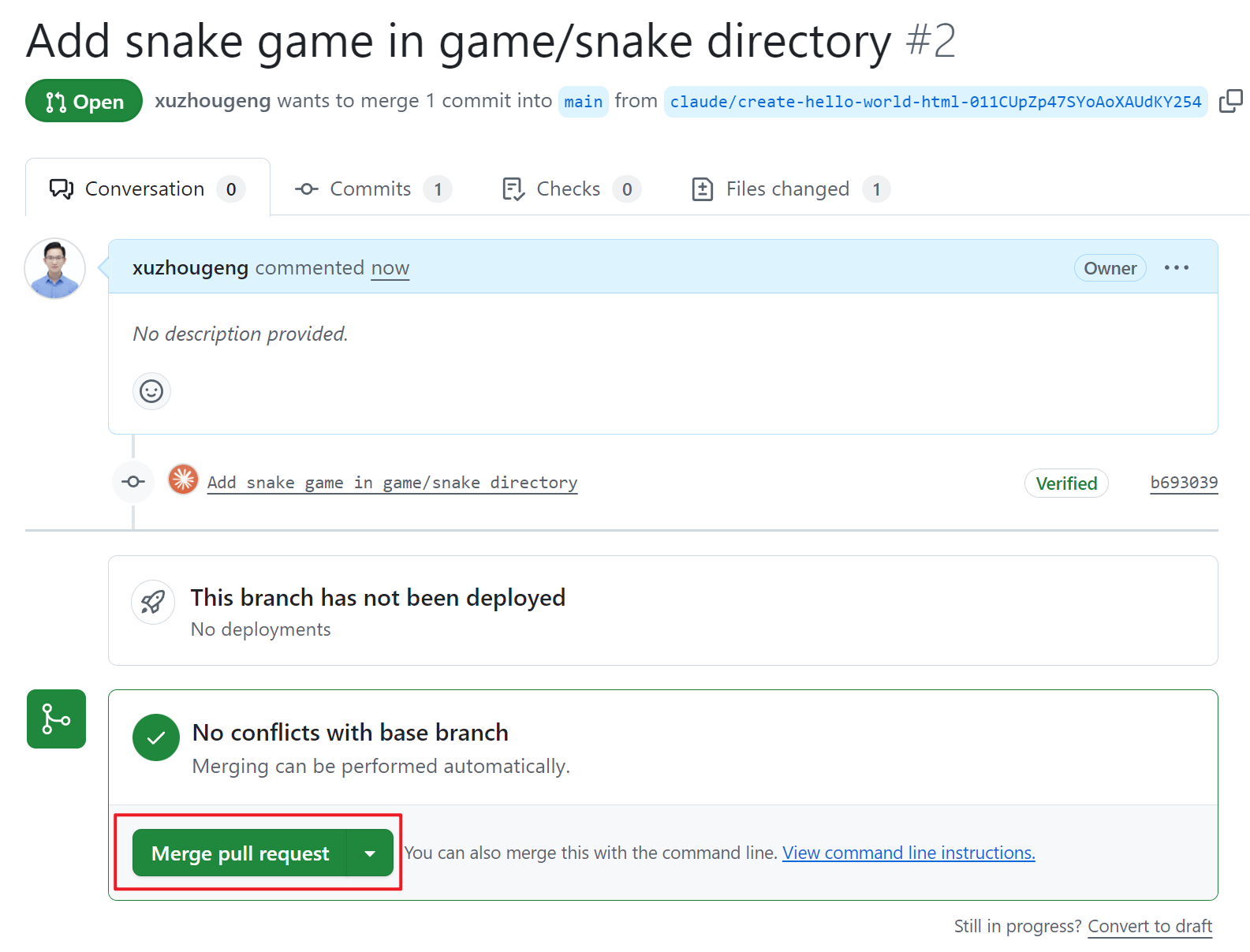The width and height of the screenshot is (1250, 952).
Task: Click the rocket deployment icon
Action: (153, 603)
